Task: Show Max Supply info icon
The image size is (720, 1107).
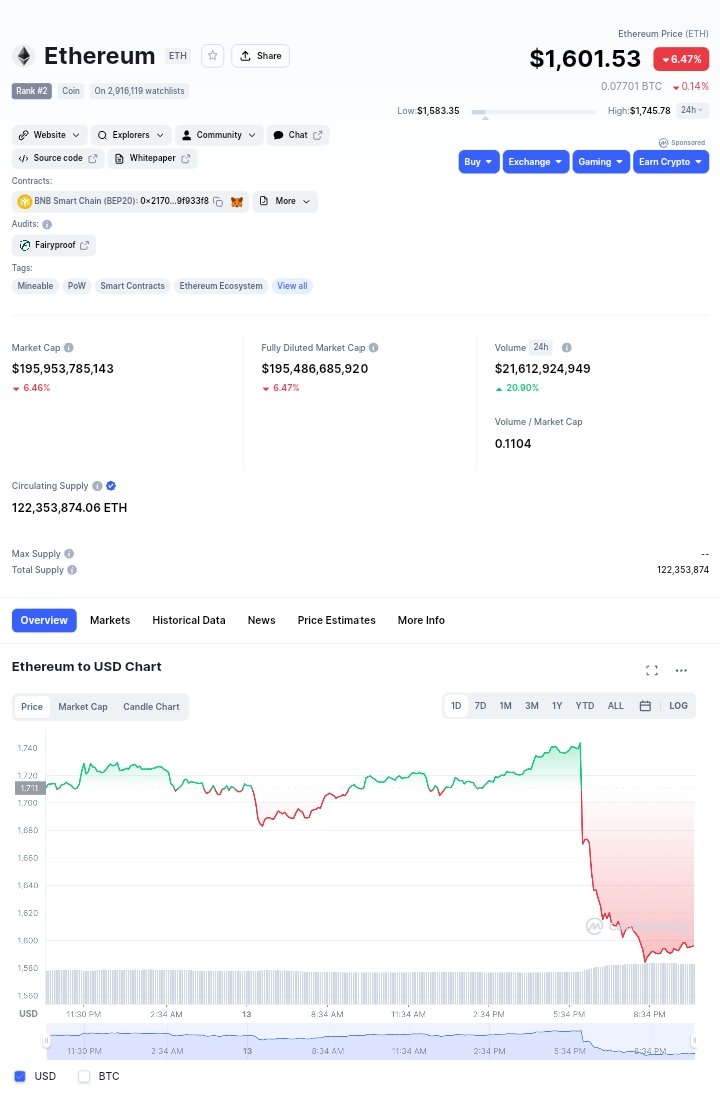Action: pos(69,554)
